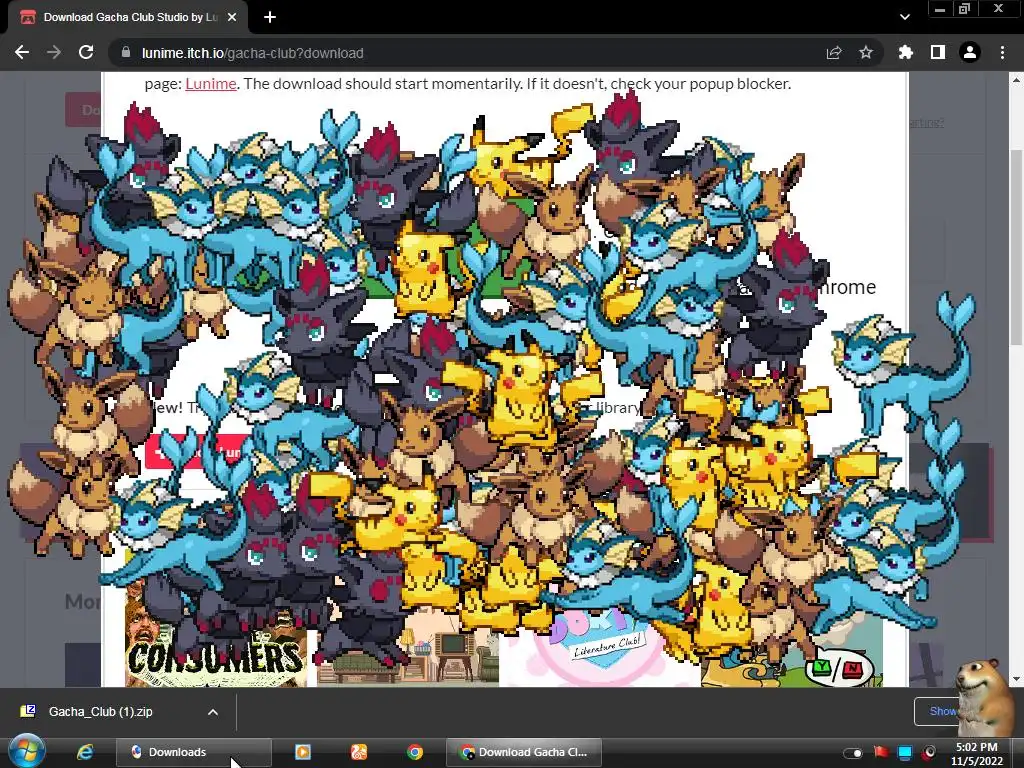This screenshot has height=768, width=1024.
Task: Switch to the Downloads taskbar window
Action: 193,752
